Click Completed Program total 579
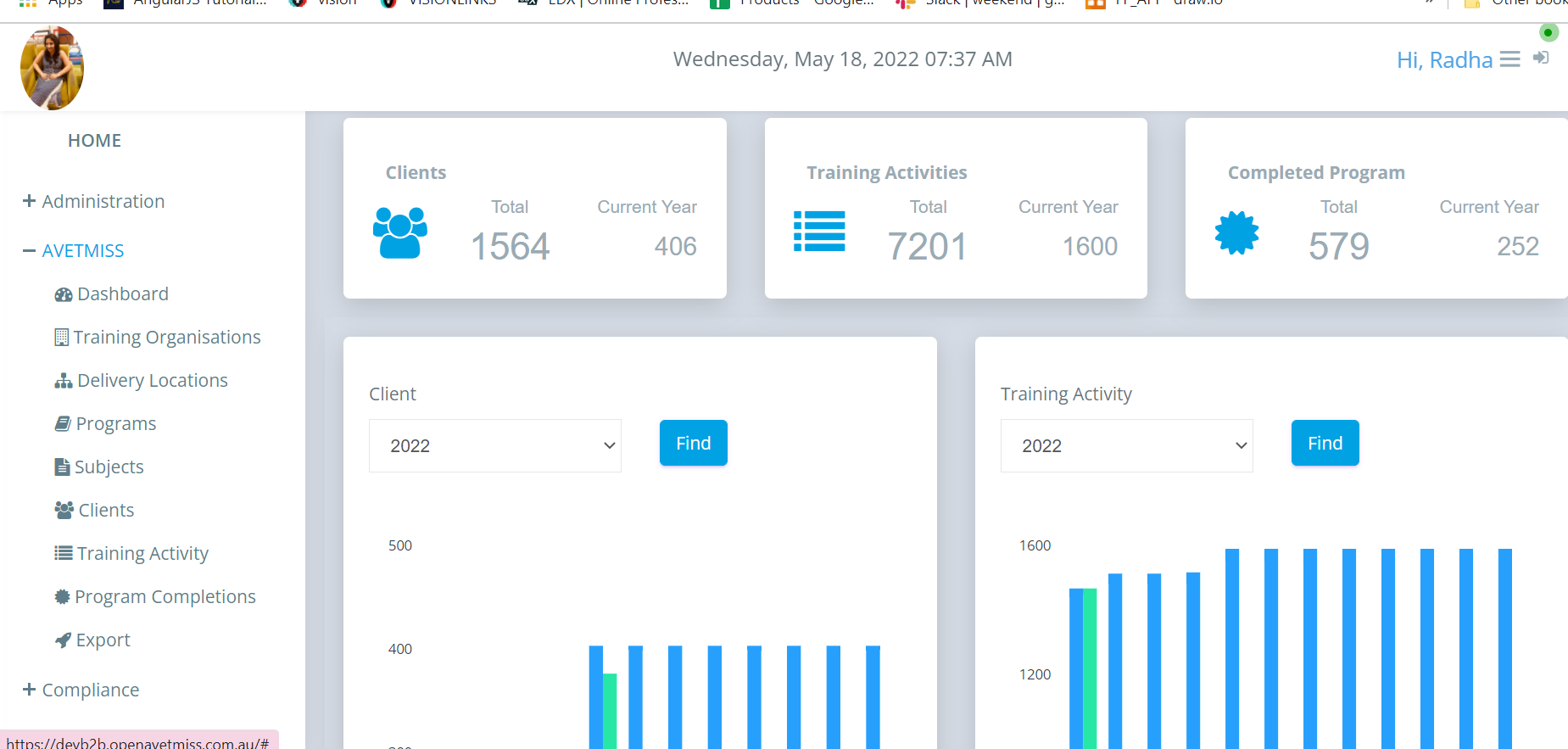This screenshot has width=1568, height=749. [1339, 247]
